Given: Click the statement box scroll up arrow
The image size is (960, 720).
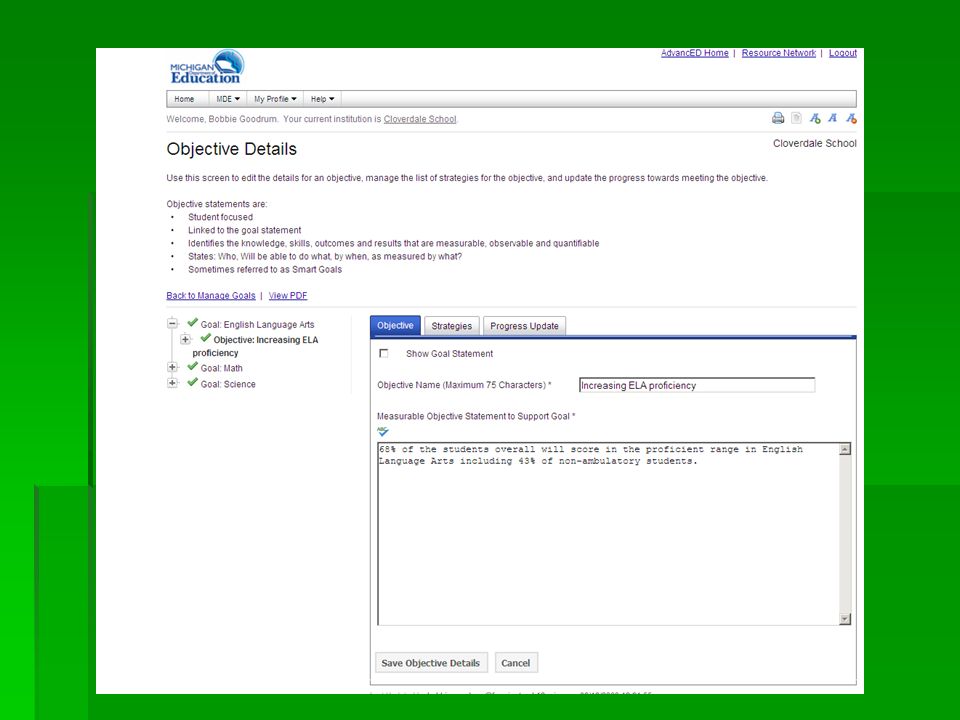Looking at the screenshot, I should coord(845,449).
